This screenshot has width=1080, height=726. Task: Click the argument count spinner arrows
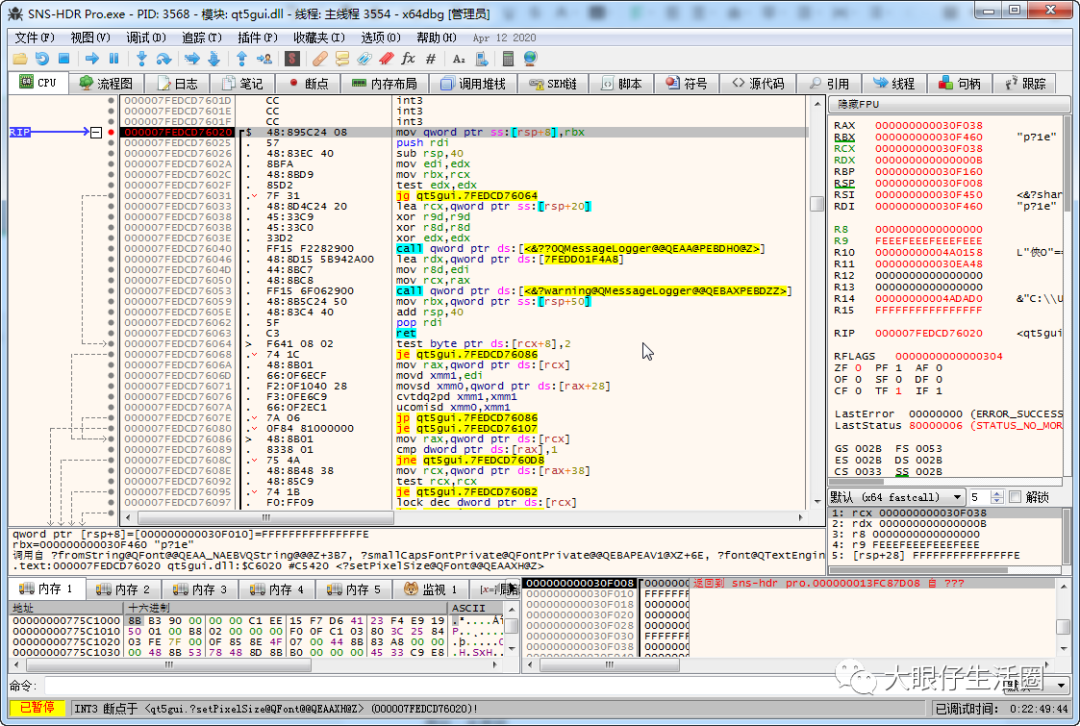coord(998,497)
